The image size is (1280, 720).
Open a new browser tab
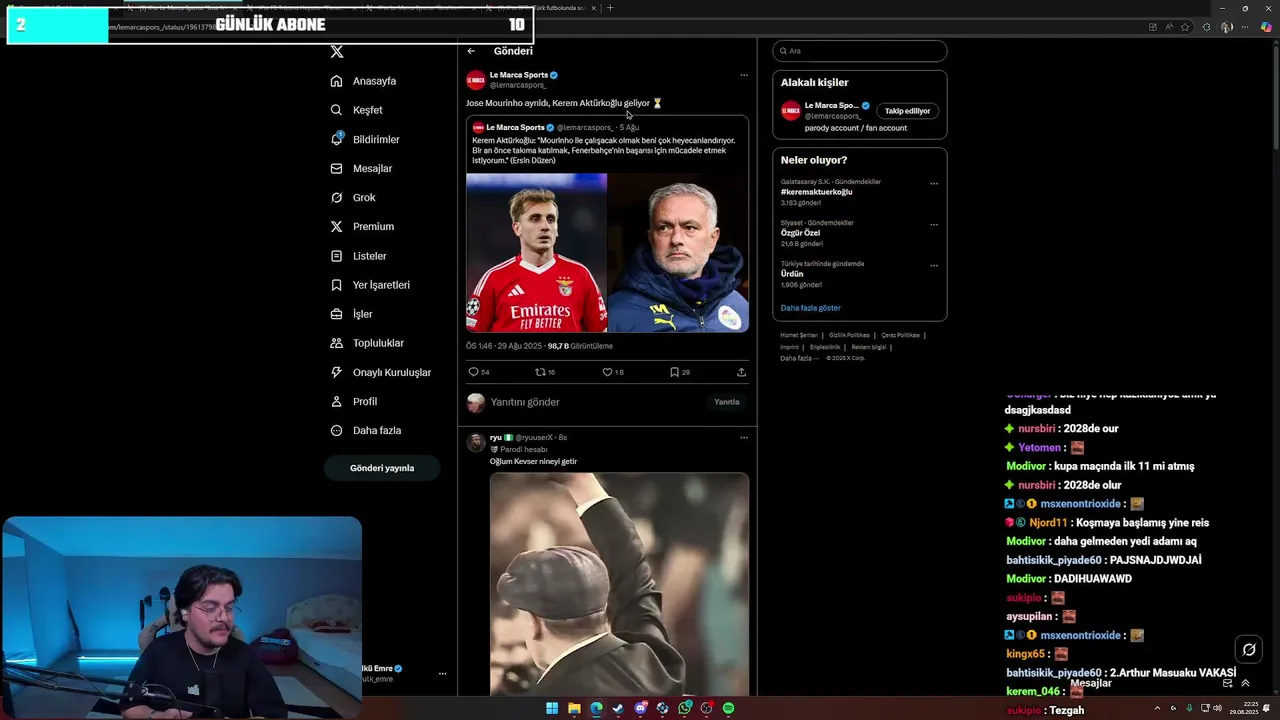tap(610, 8)
